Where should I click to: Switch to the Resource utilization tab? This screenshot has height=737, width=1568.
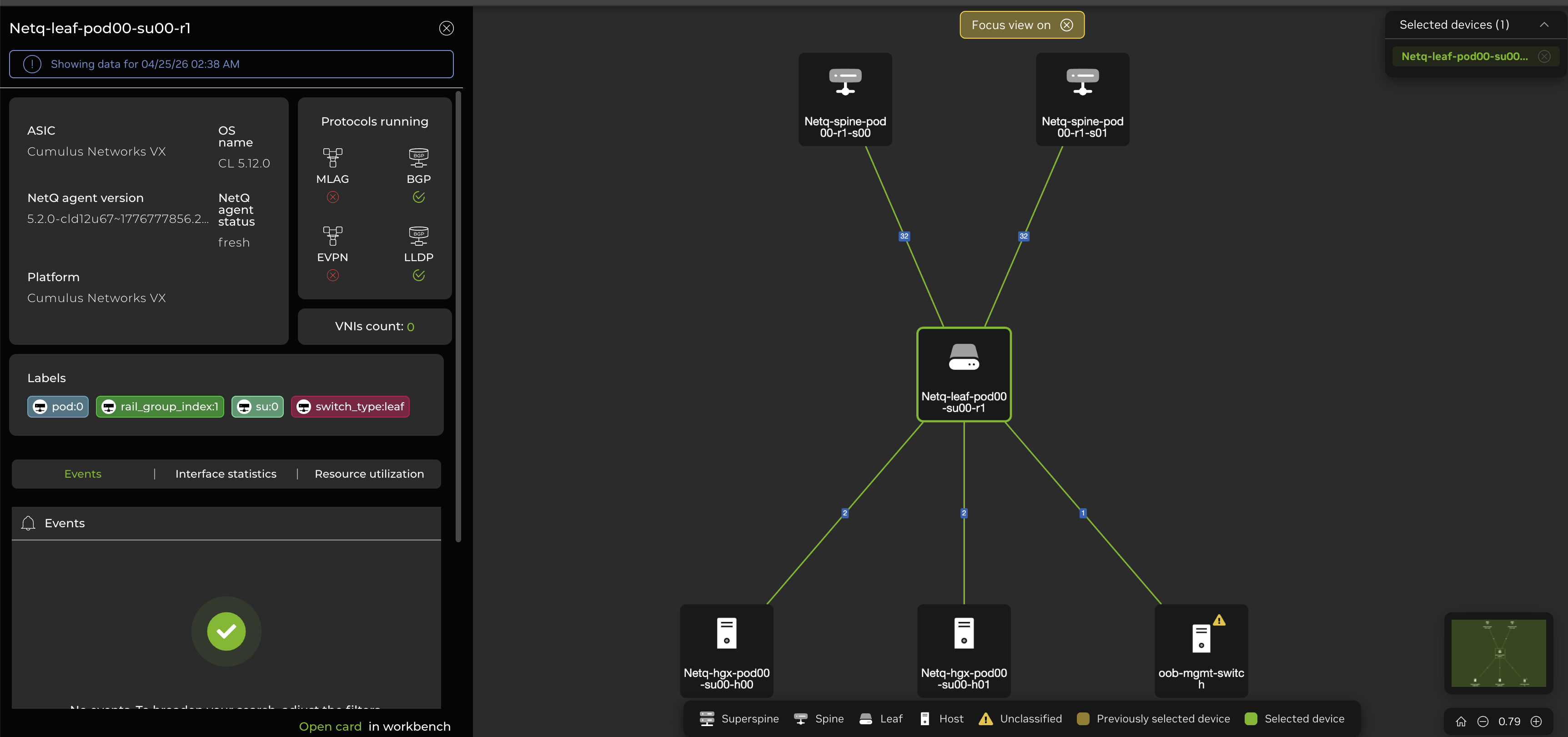click(369, 474)
